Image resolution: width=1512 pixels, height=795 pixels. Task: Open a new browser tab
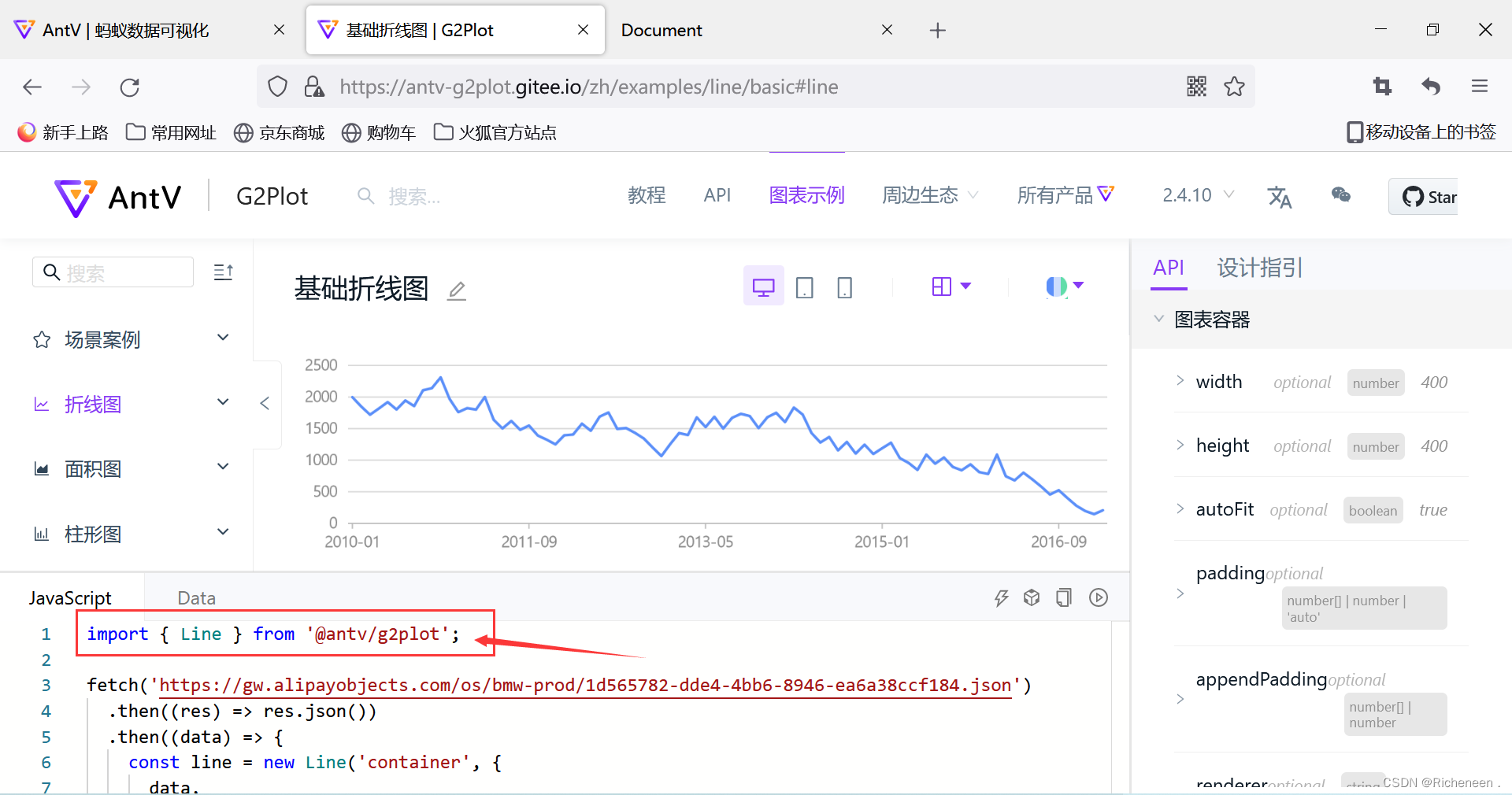point(937,31)
